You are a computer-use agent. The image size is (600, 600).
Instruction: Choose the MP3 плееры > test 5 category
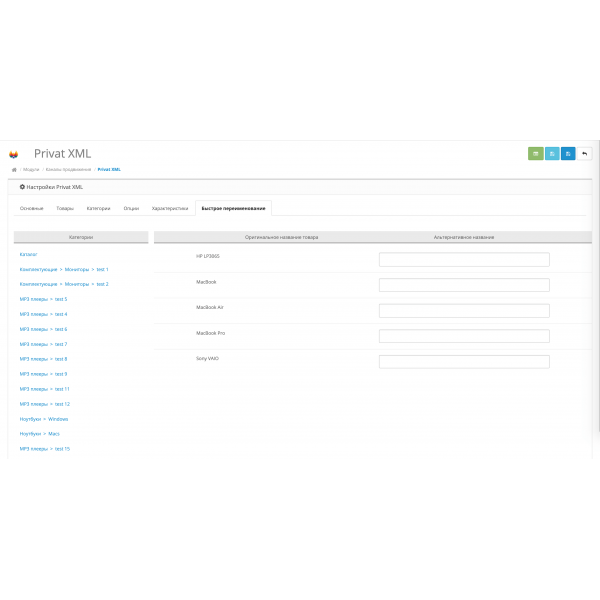point(43,299)
